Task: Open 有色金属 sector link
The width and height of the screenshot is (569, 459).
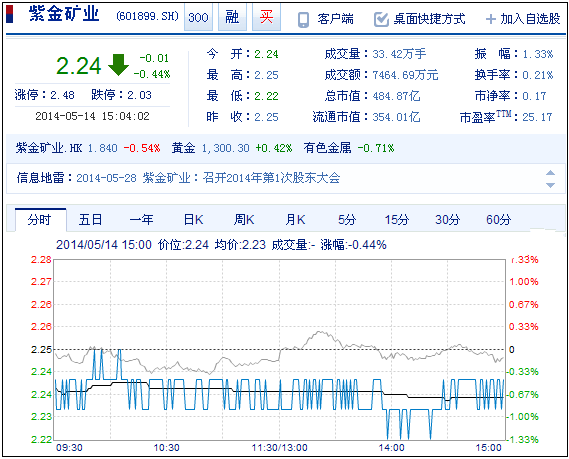Action: 327,148
